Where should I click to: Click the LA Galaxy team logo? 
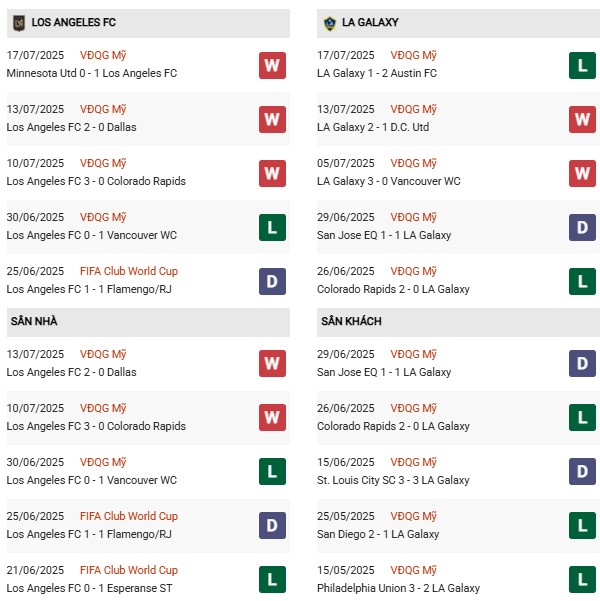click(x=329, y=22)
